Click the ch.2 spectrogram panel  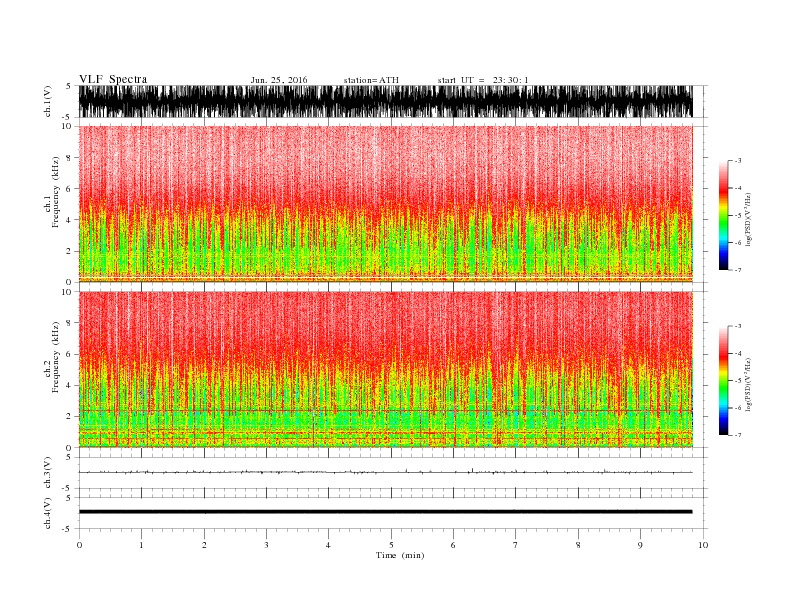(385, 369)
